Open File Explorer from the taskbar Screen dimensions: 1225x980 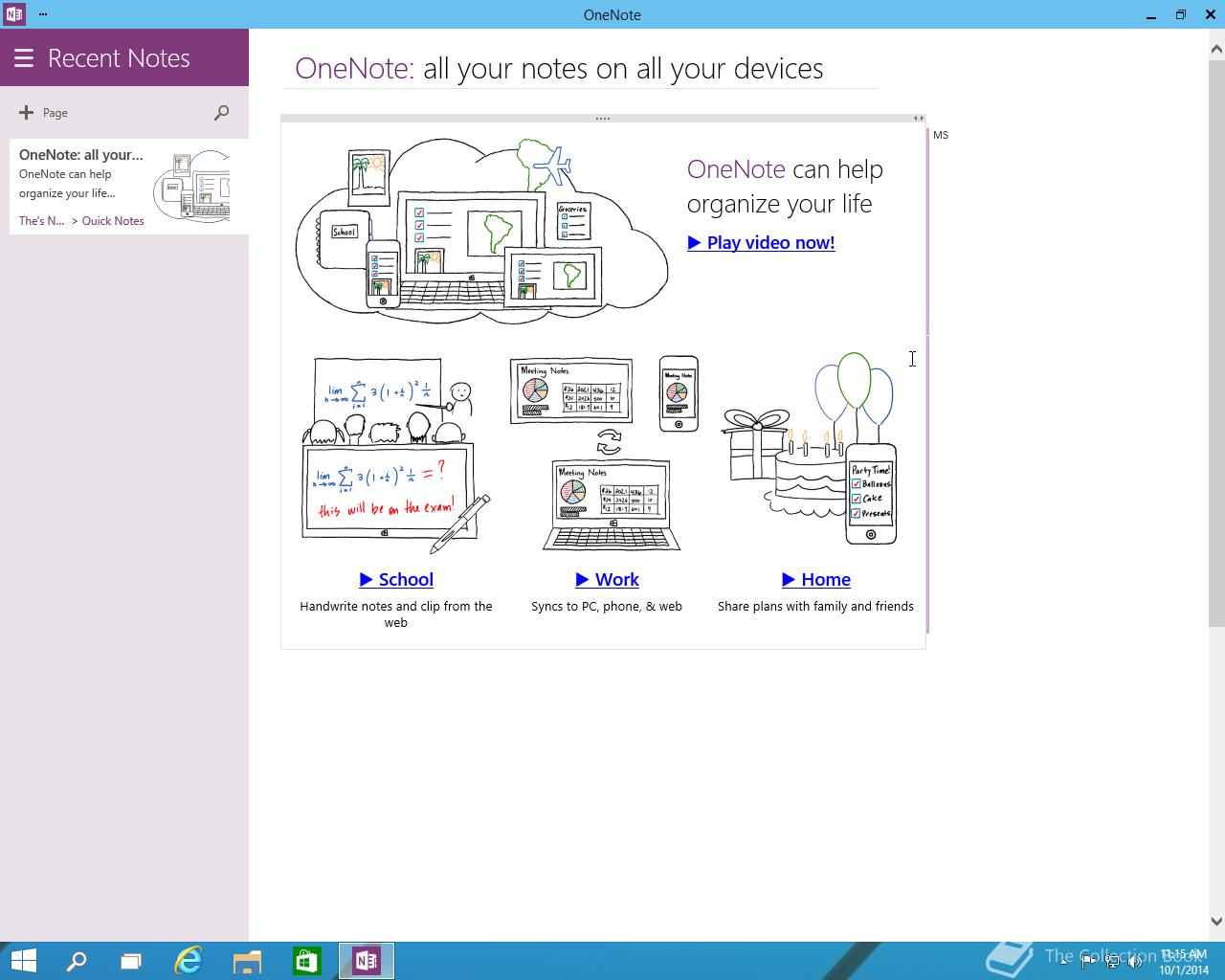(x=247, y=961)
